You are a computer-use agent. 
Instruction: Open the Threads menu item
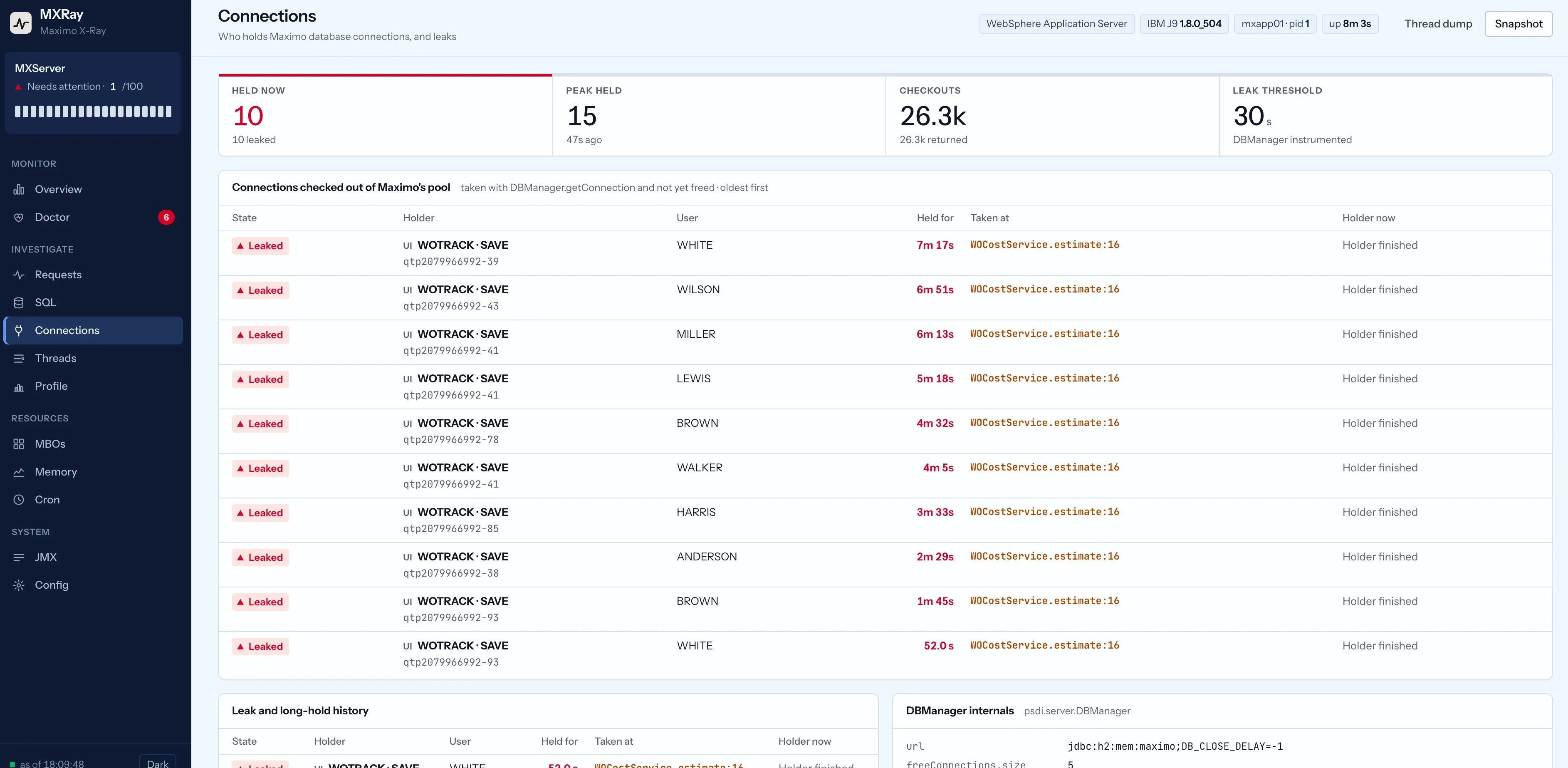click(93, 358)
